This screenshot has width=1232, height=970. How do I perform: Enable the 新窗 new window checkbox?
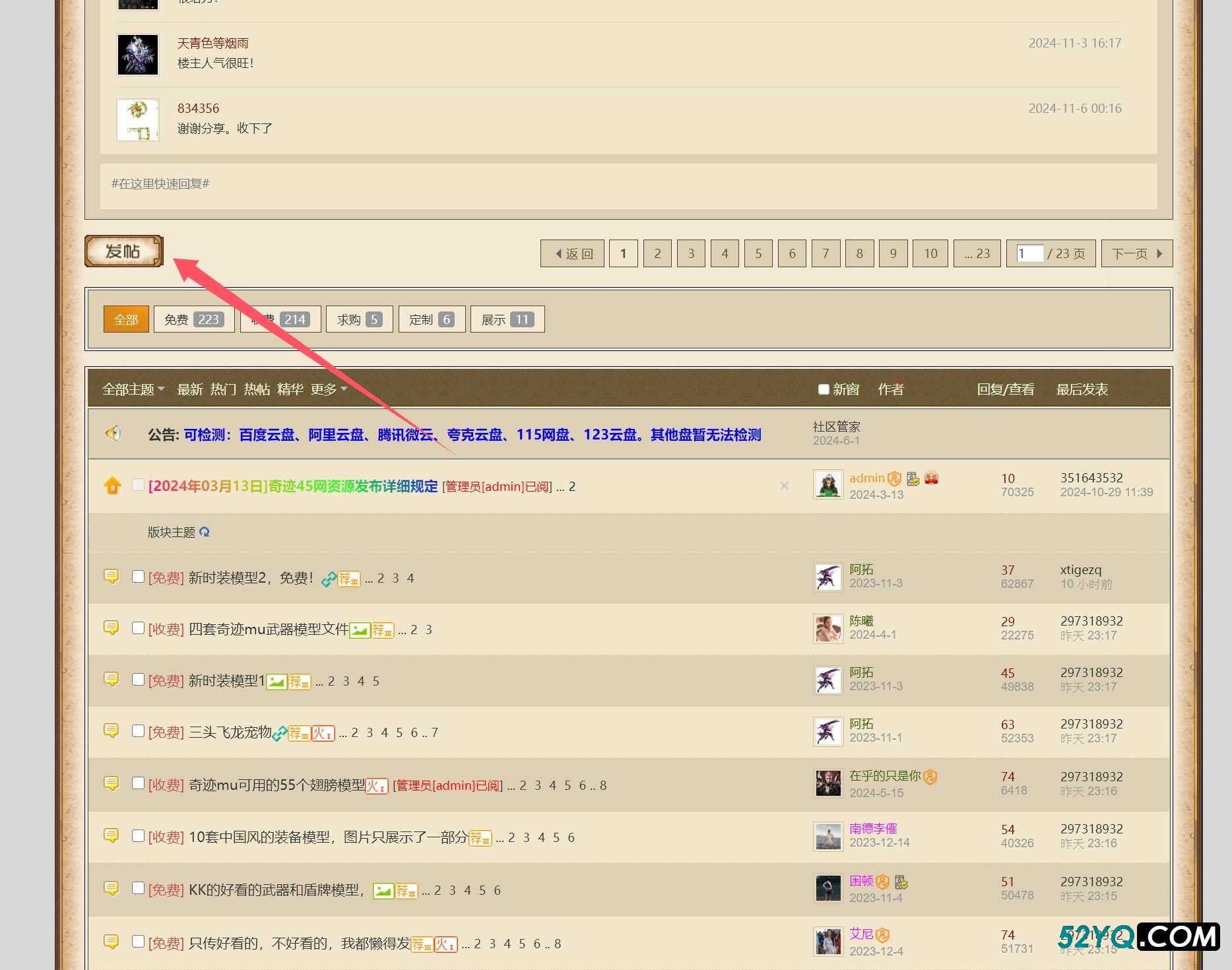[x=823, y=389]
